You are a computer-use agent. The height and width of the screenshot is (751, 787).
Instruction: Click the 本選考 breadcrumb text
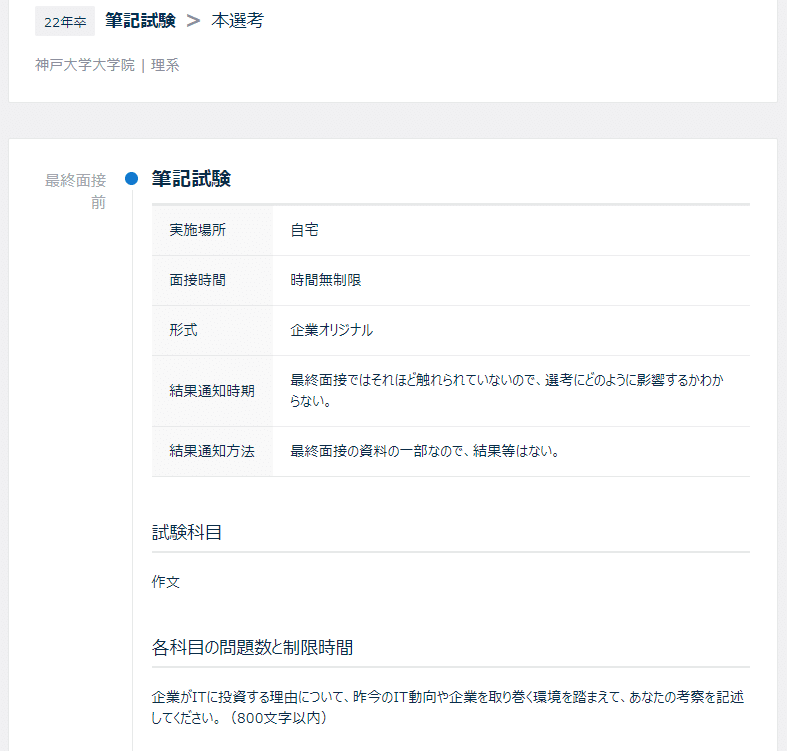[x=237, y=21]
